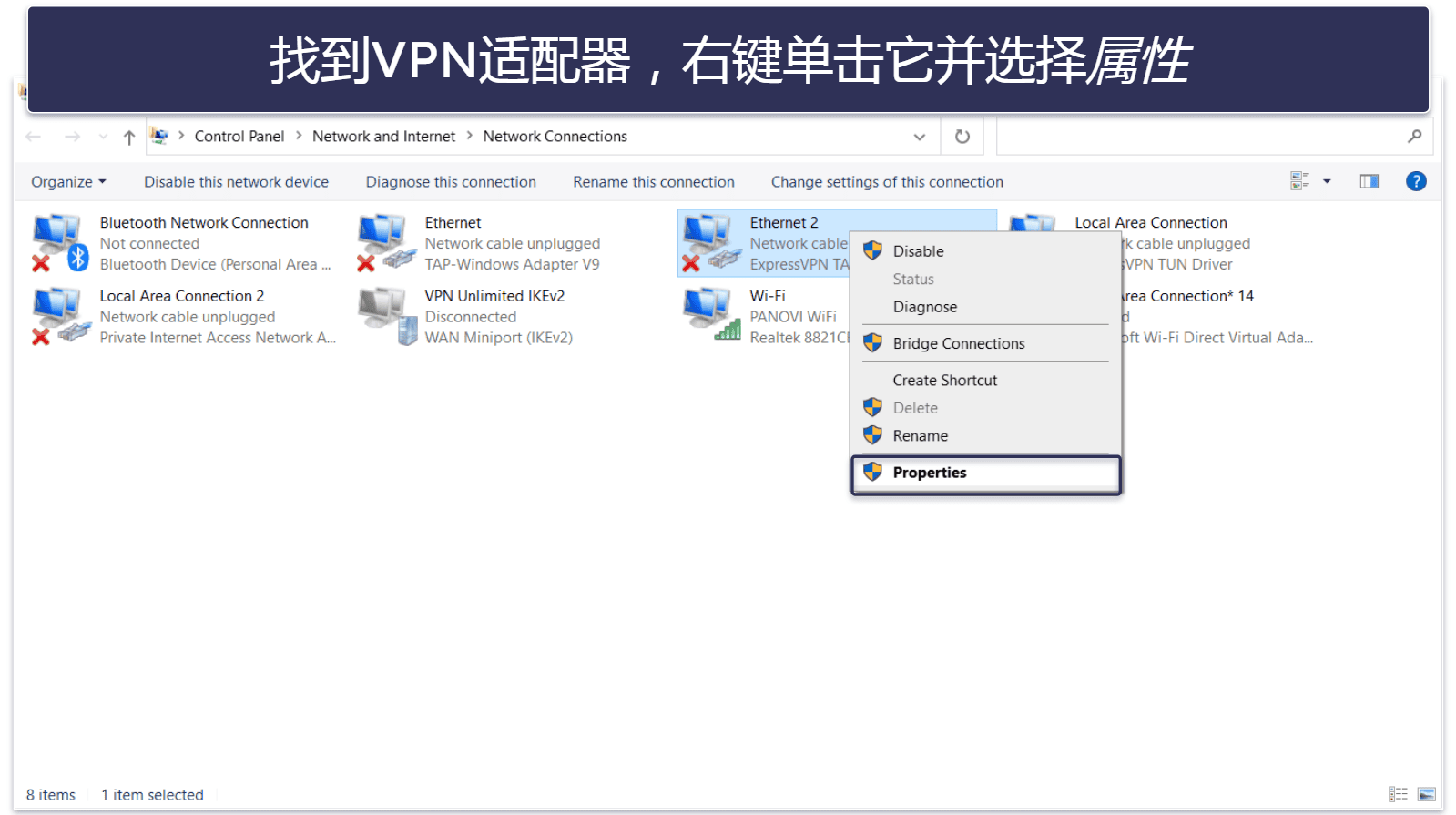Click the address bar location icon
Viewport: 1456px width, 815px height.
click(x=159, y=136)
